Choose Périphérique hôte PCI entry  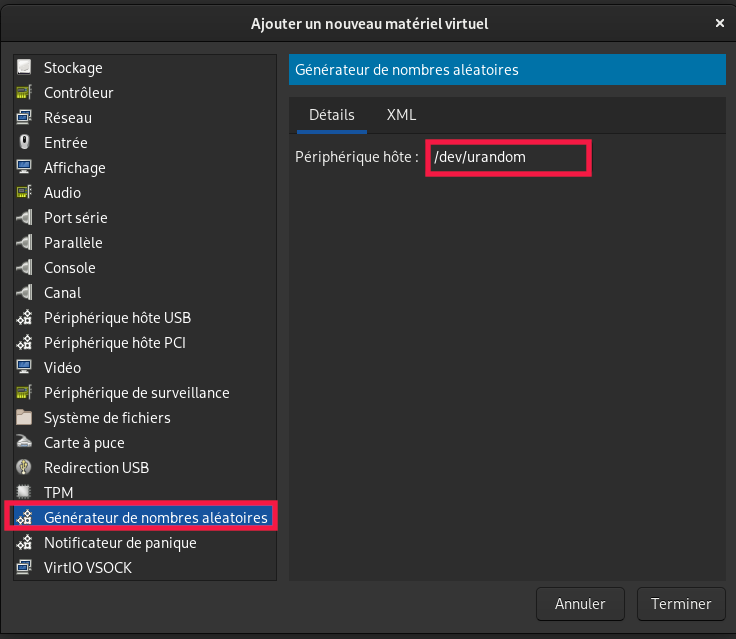tap(114, 343)
